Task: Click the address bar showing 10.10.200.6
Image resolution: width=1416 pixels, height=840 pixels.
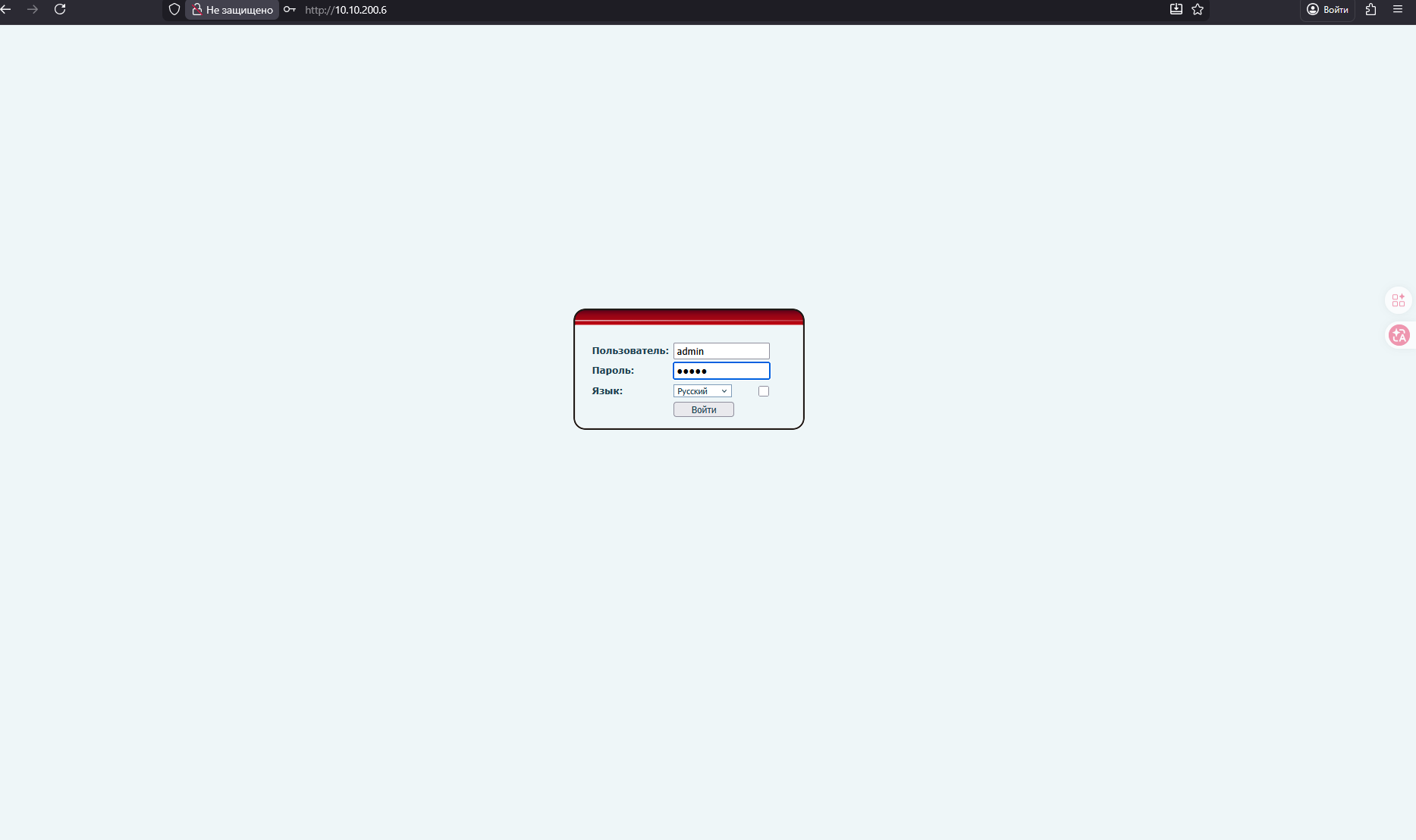Action: [346, 10]
